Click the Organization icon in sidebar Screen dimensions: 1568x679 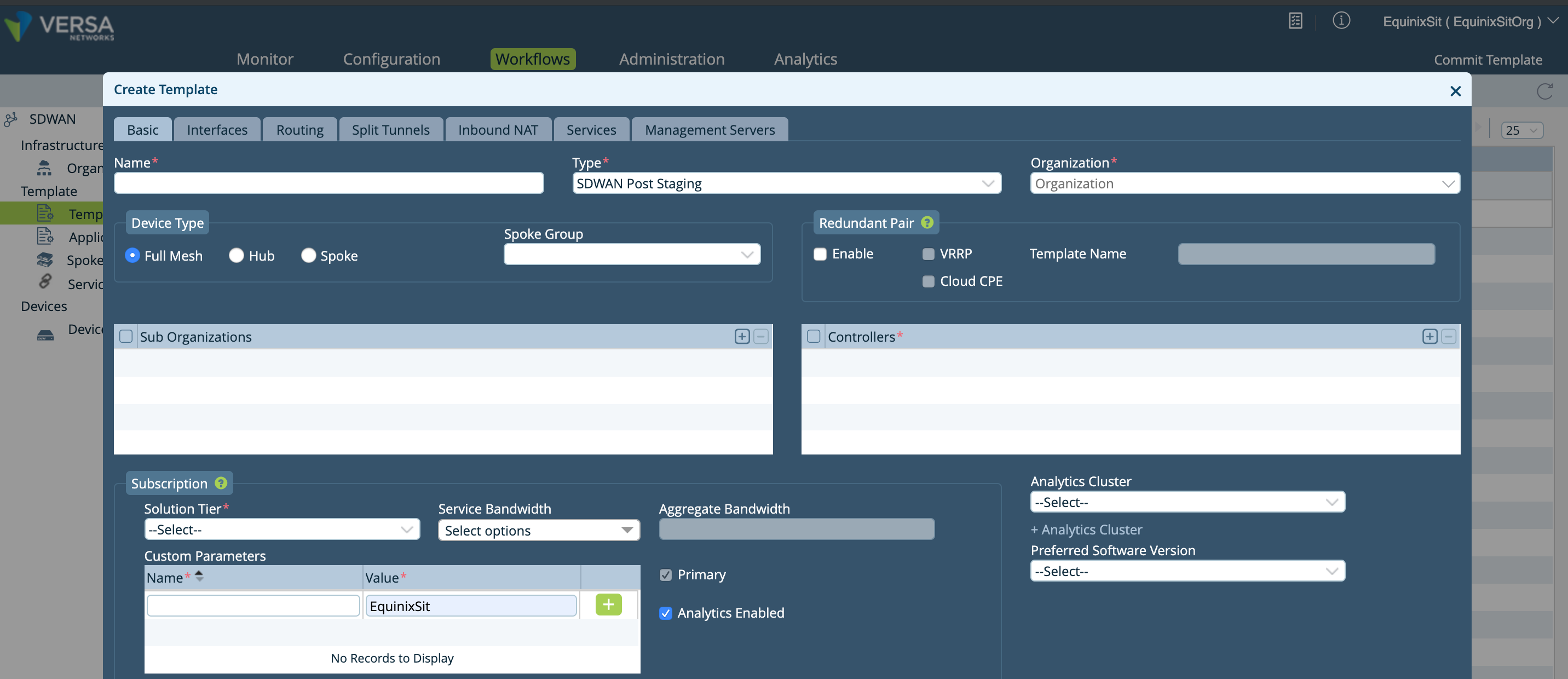click(x=44, y=168)
